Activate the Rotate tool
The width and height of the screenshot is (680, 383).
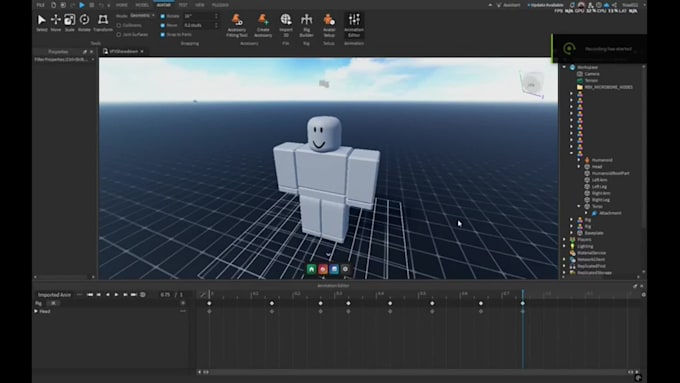pos(84,23)
